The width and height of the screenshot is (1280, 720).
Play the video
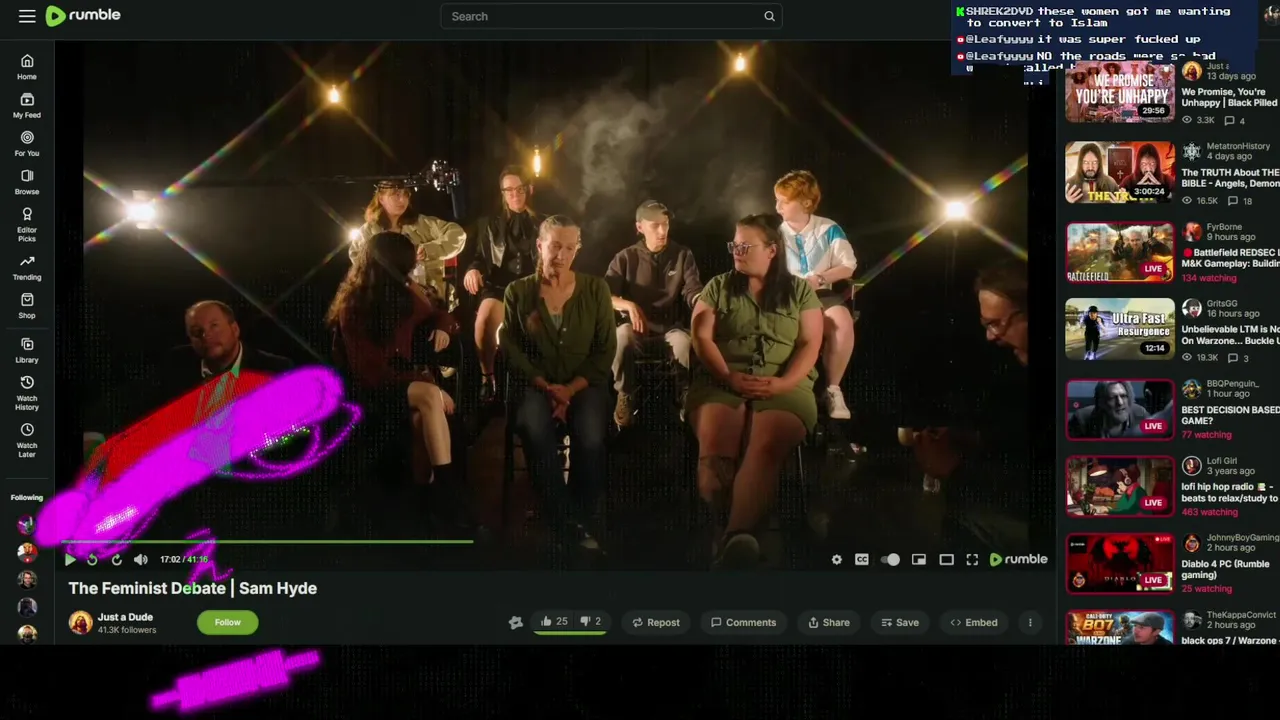click(x=70, y=560)
